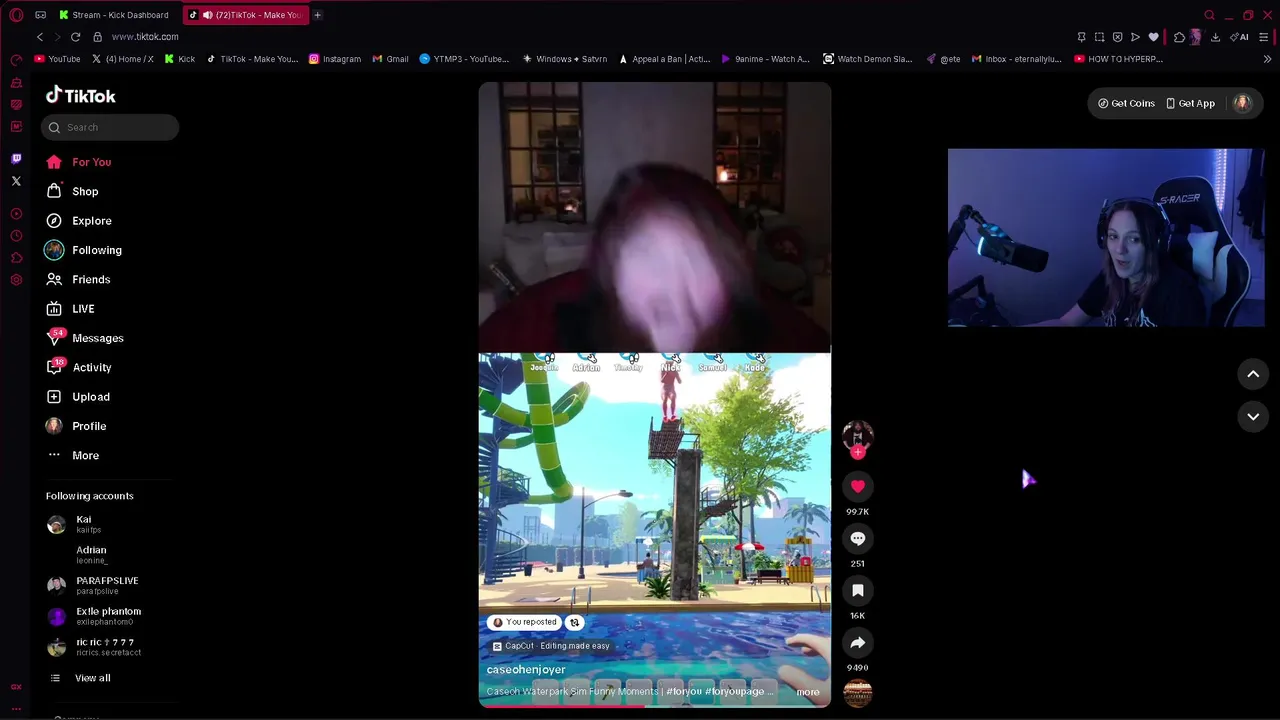
Task: Open Exile phantom account
Action: (x=94, y=616)
